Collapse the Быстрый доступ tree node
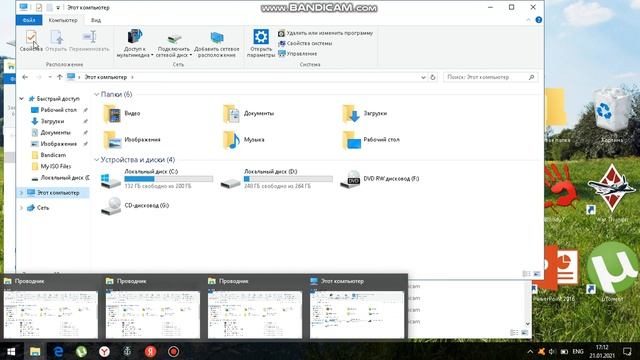 click(21, 99)
